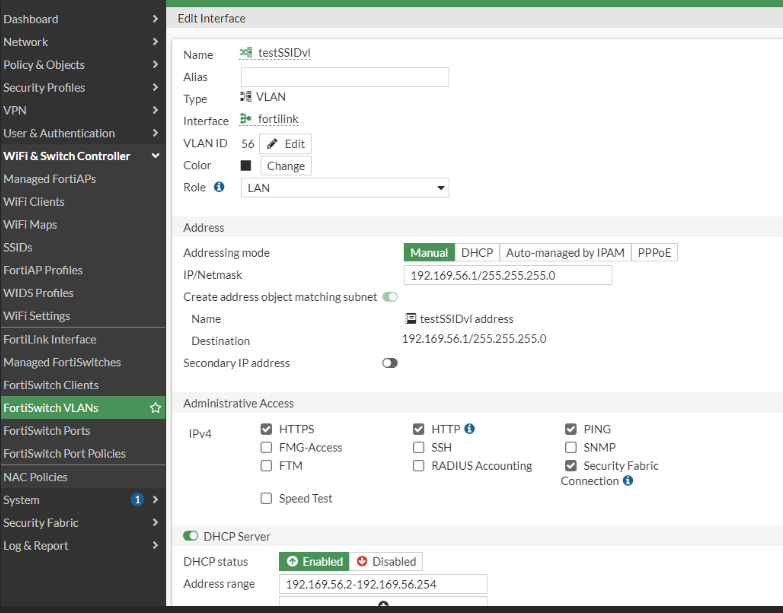
Task: Check the Speed Test checkbox
Action: click(266, 498)
